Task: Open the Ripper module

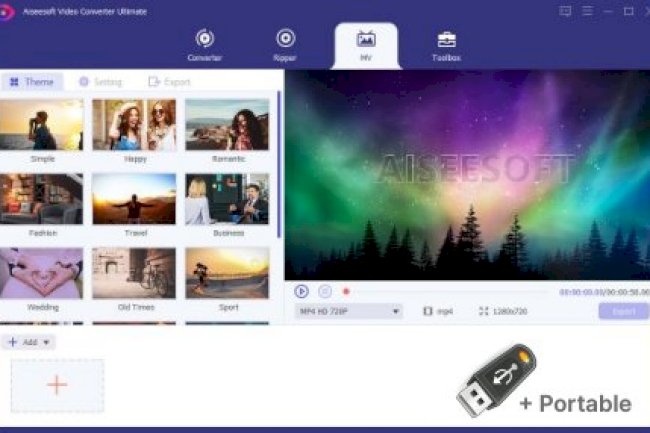Action: [285, 46]
